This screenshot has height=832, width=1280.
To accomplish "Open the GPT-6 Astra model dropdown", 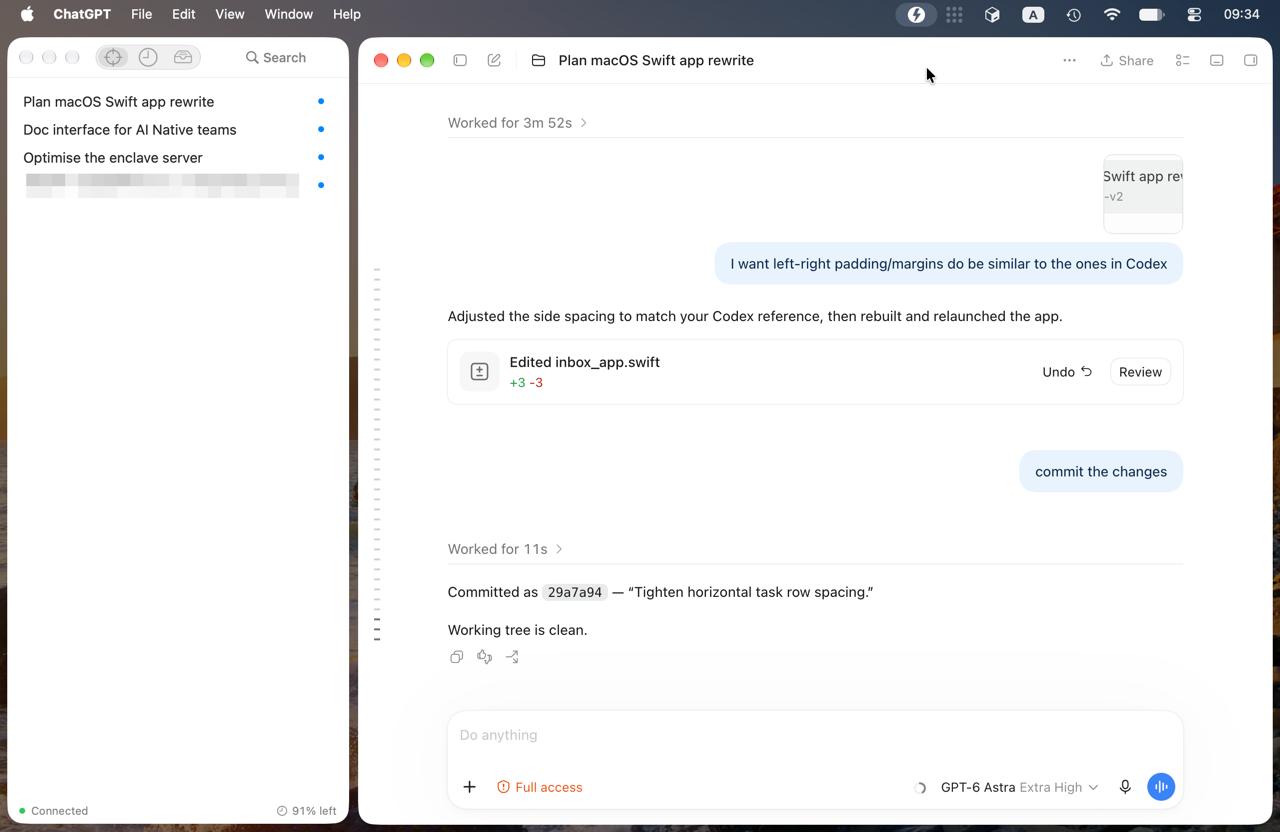I will (x=1019, y=787).
